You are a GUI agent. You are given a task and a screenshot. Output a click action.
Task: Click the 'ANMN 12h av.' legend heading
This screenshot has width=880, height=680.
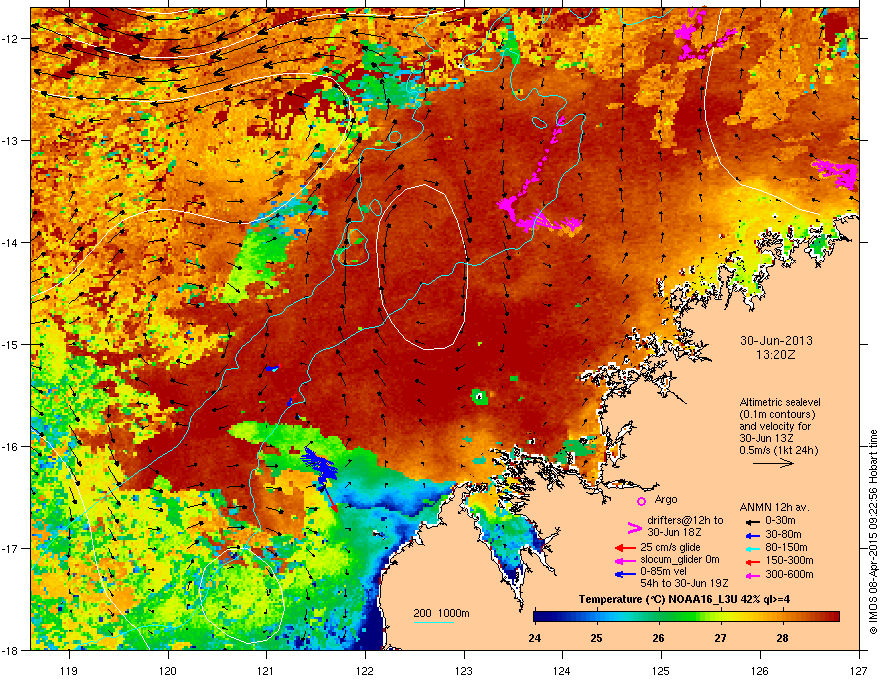point(774,508)
